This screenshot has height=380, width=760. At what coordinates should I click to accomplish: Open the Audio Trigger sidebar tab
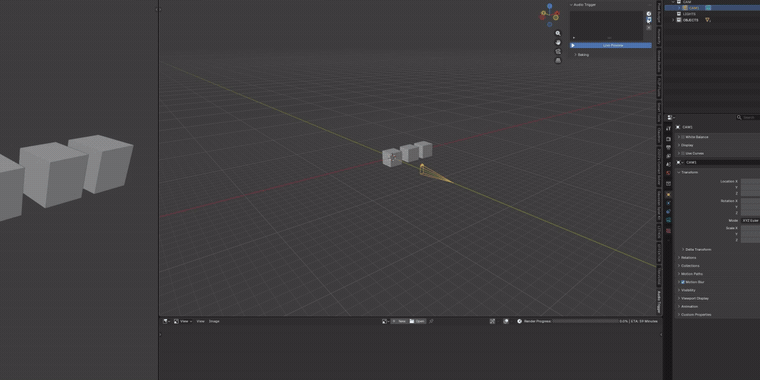659,301
